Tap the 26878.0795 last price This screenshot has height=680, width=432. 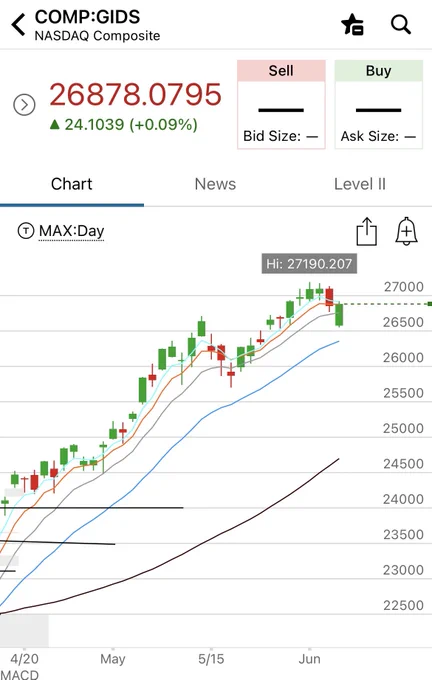[135, 94]
